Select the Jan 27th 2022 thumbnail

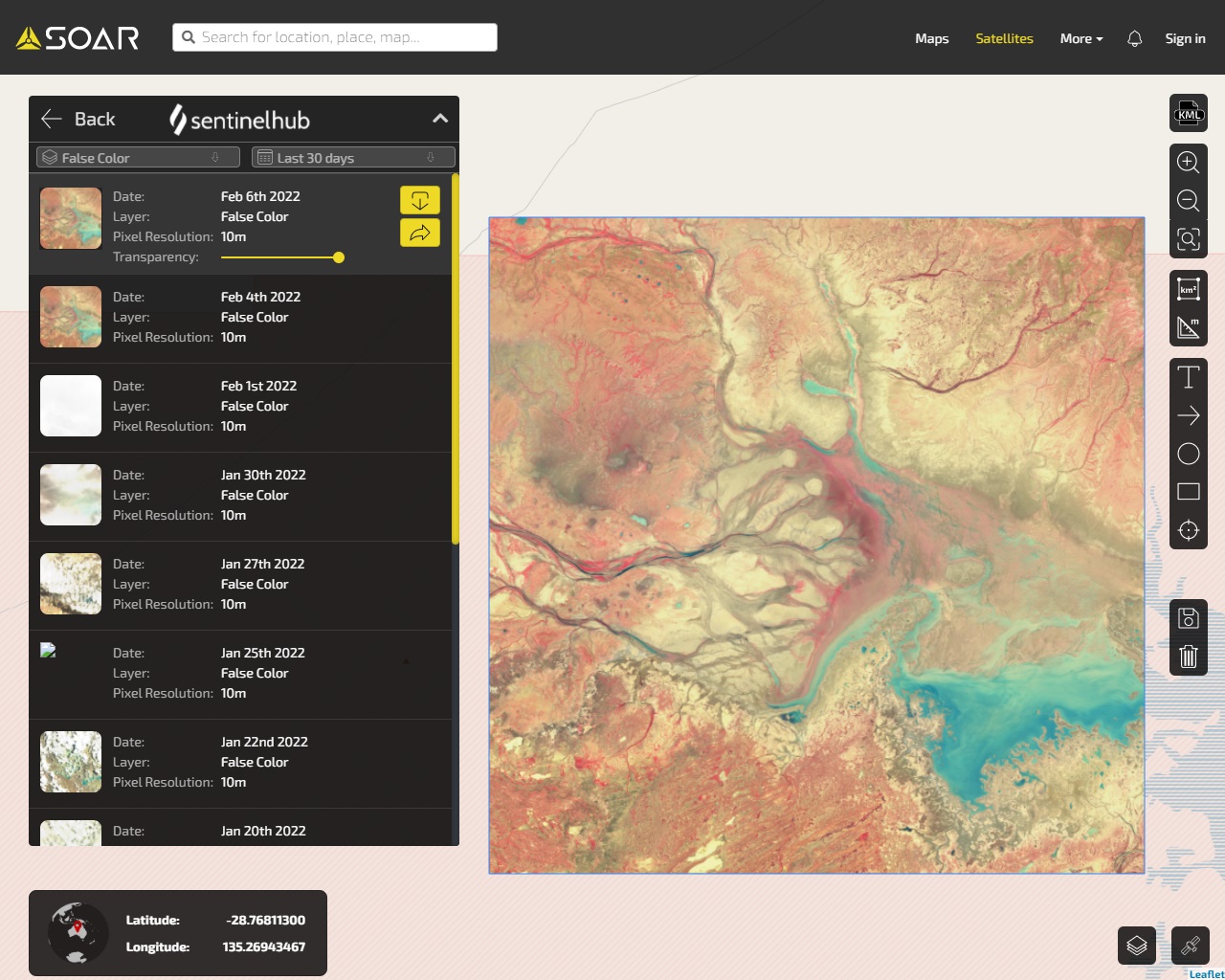pos(71,584)
